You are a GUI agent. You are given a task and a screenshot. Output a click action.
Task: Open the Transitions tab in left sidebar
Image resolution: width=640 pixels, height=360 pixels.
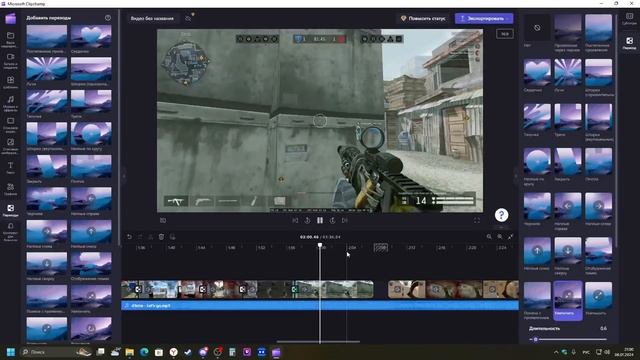(x=10, y=210)
